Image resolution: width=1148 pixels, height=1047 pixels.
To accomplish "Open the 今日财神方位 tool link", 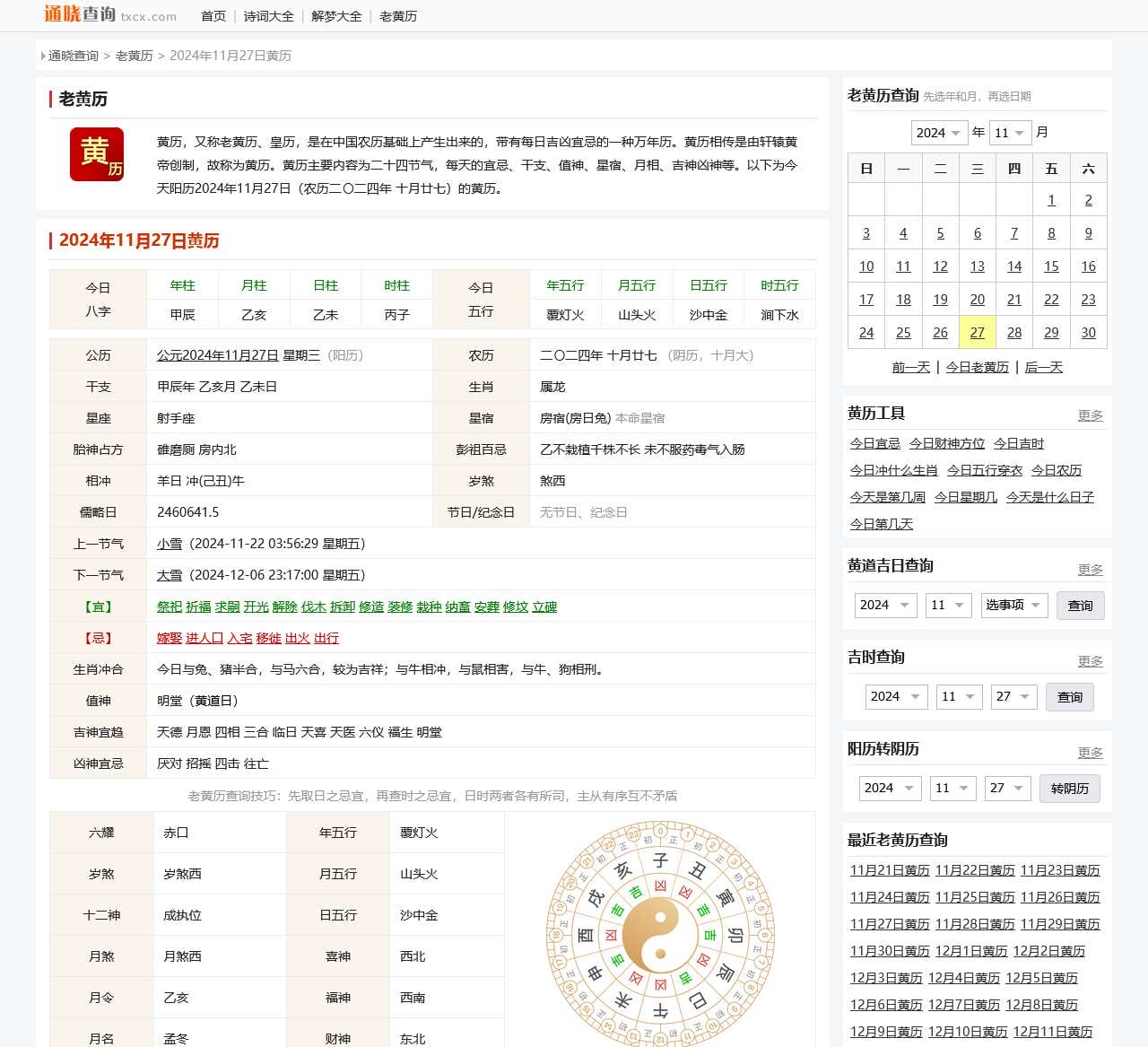I will click(947, 443).
